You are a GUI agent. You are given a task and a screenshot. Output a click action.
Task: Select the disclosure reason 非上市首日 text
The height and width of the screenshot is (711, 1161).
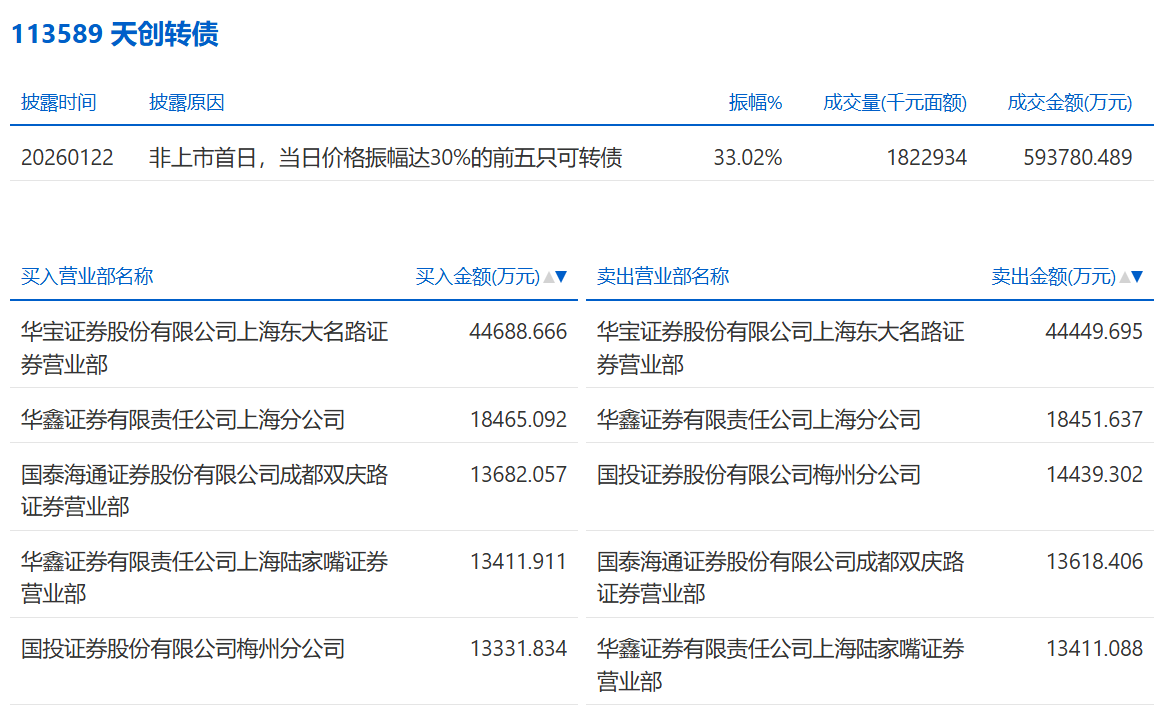coord(386,158)
